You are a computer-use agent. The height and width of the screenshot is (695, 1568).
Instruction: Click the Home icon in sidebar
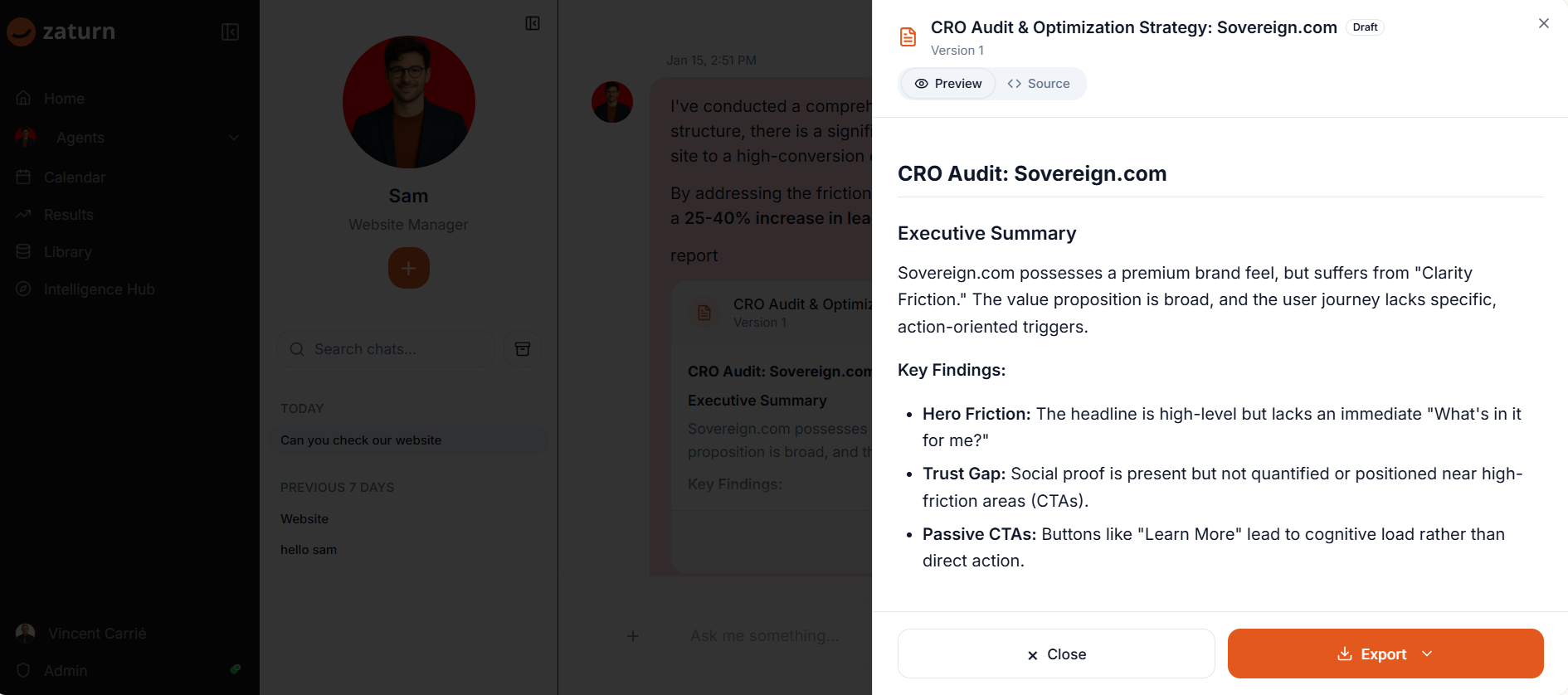[x=24, y=98]
